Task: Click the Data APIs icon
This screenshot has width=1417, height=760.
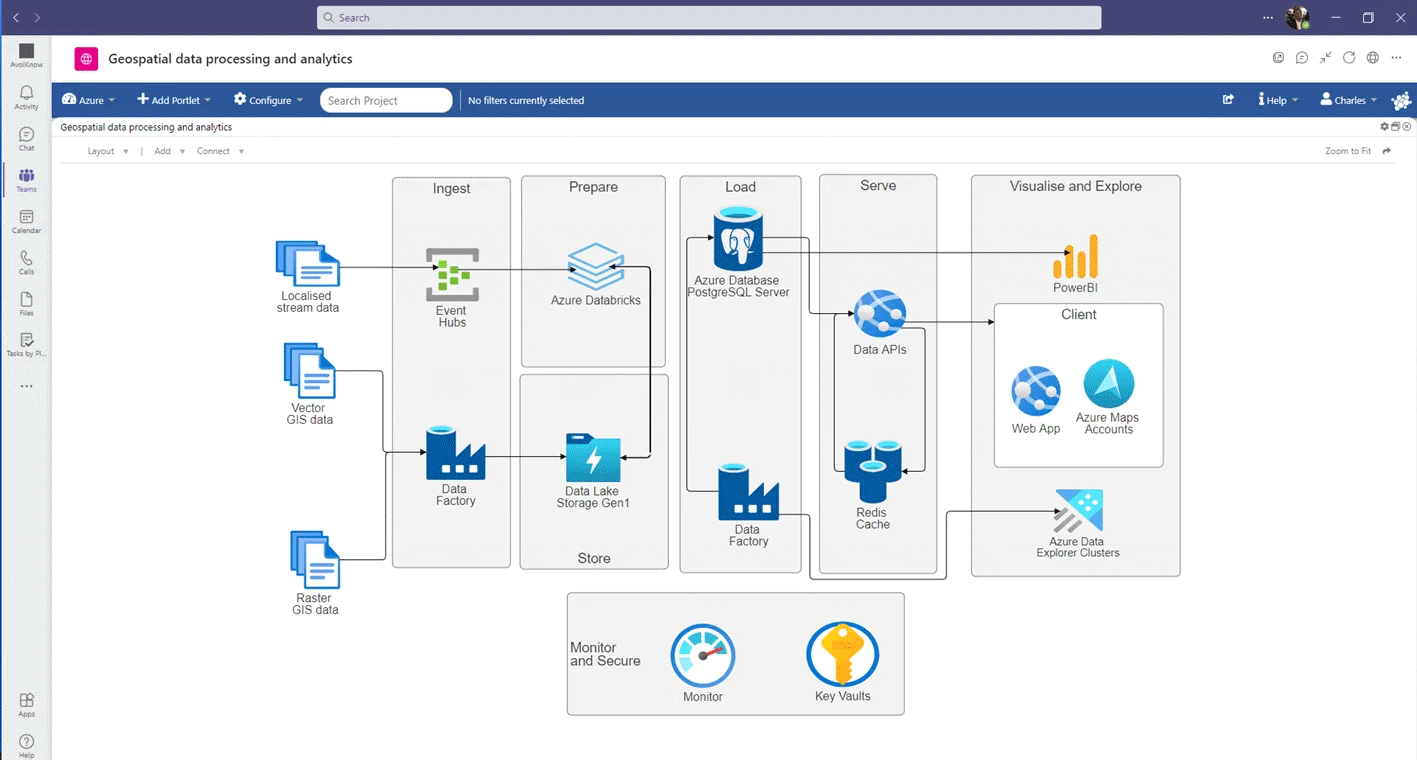Action: (x=880, y=314)
